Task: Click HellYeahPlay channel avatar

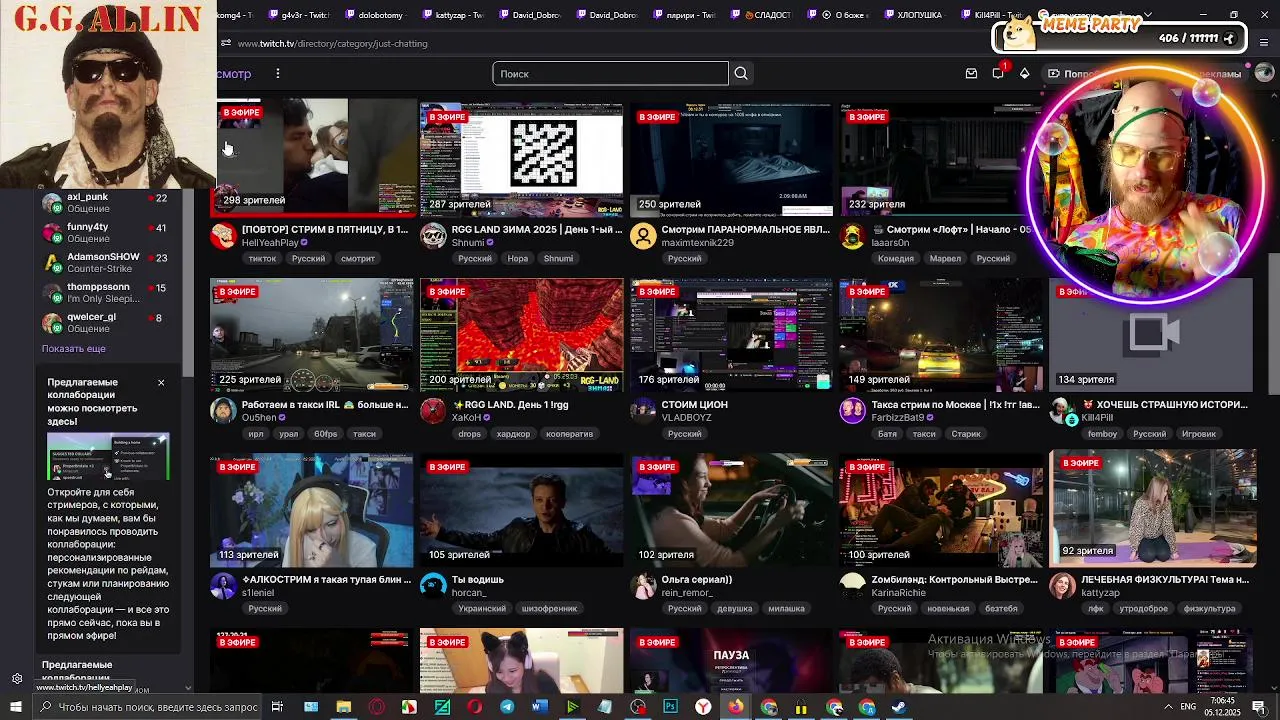Action: (223, 236)
